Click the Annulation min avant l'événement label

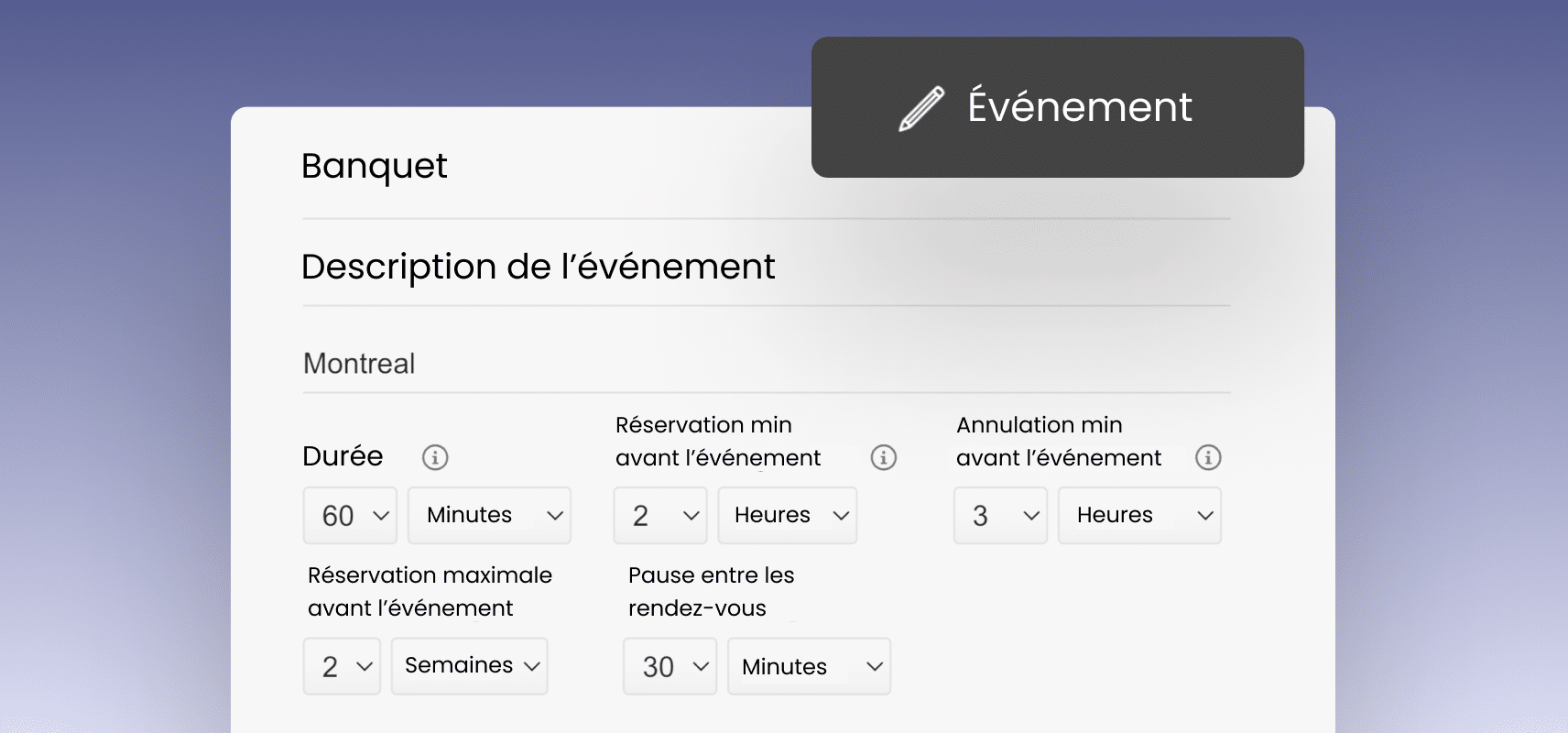[x=1058, y=441]
